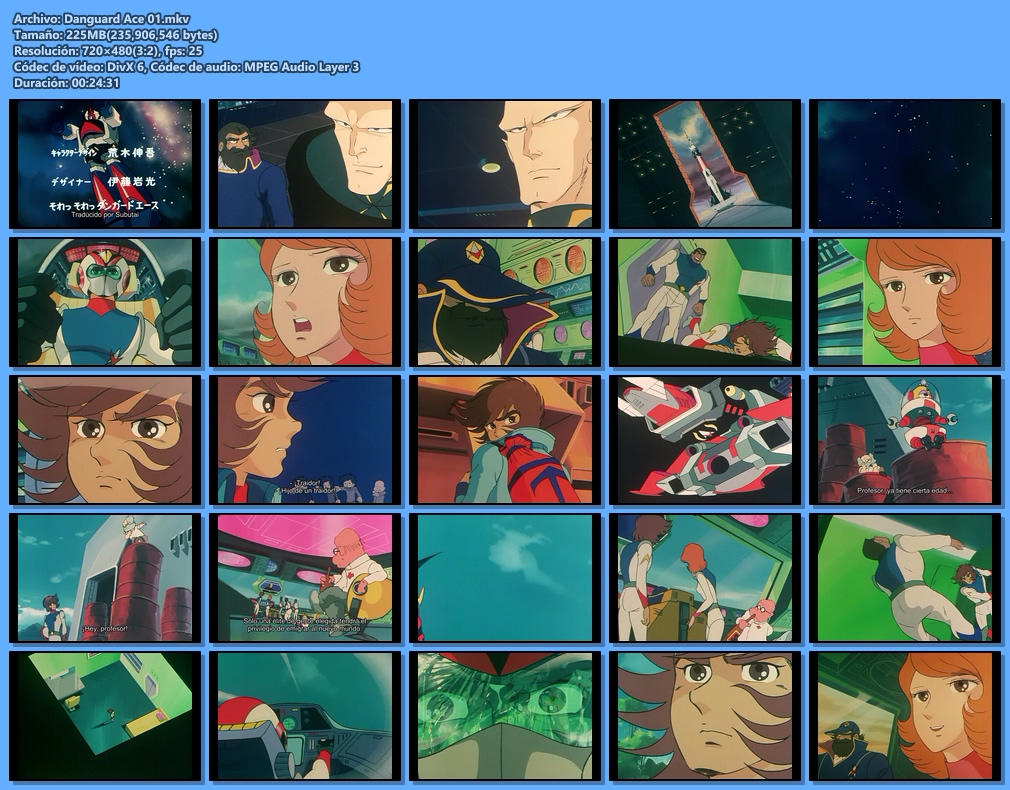Image resolution: width=1010 pixels, height=790 pixels.
Task: Open the robot cockpit frame with gloved fists
Action: coord(105,302)
